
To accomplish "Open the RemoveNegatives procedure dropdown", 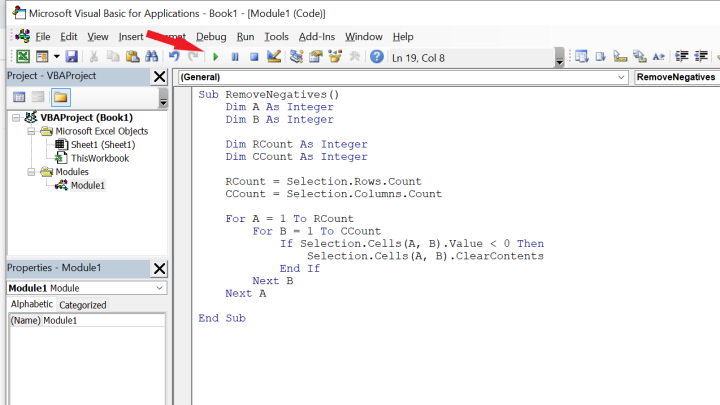I will click(677, 77).
